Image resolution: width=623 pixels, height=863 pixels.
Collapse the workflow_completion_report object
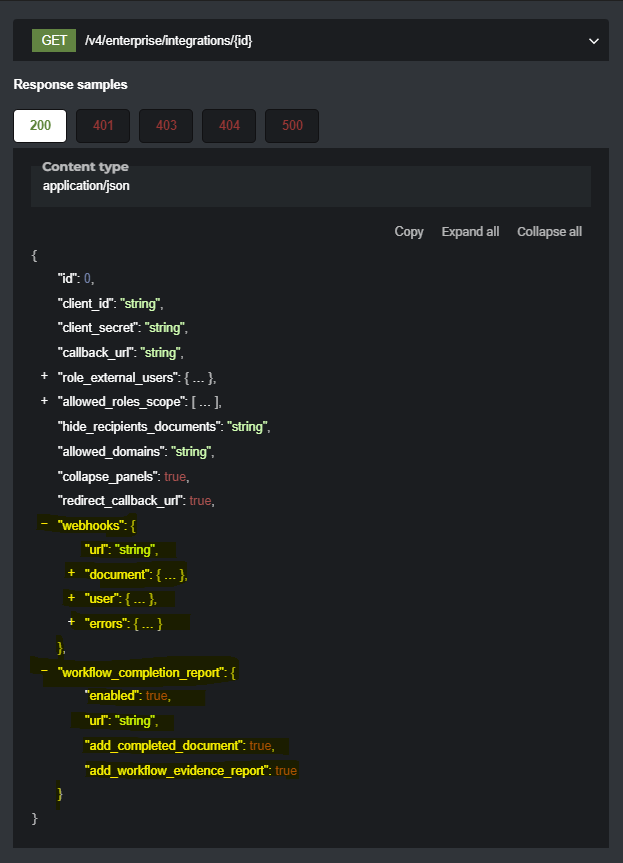(x=44, y=671)
